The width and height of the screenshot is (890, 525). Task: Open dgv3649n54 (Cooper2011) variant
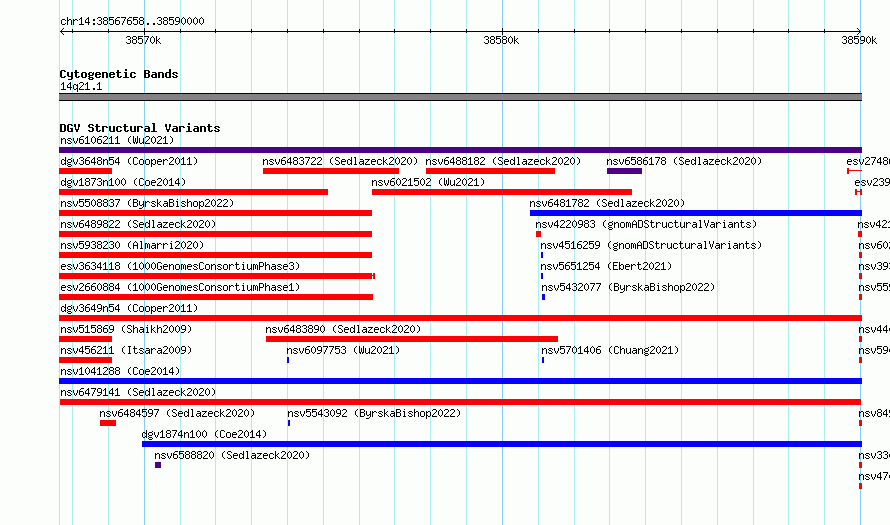(x=129, y=308)
